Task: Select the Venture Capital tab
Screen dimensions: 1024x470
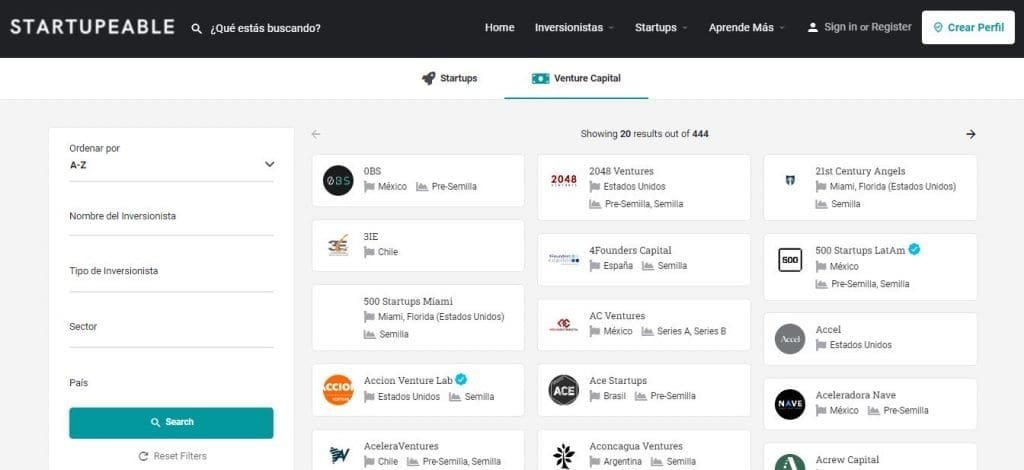Action: point(576,78)
